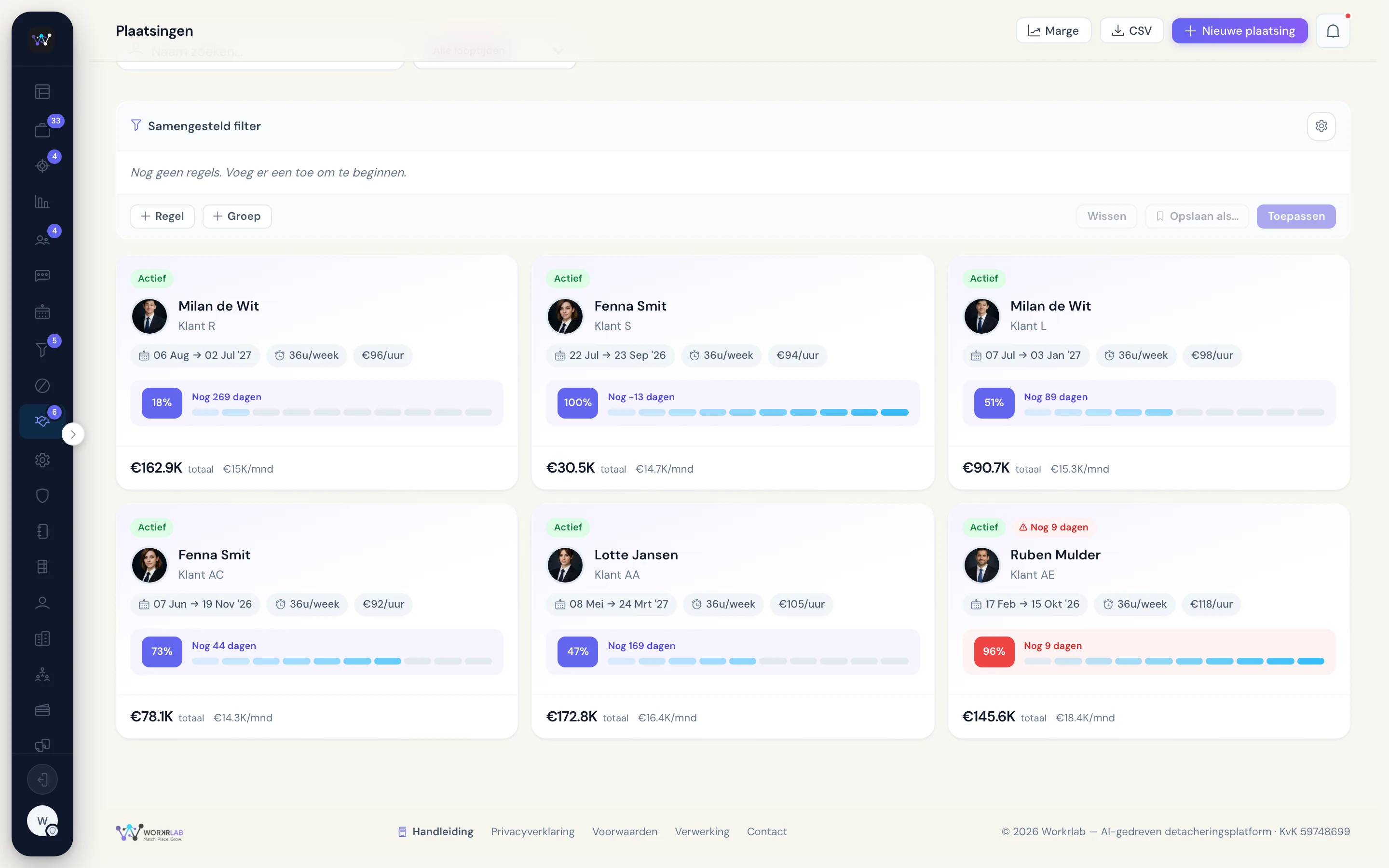
Task: Open the calendar sidebar icon
Action: click(x=42, y=312)
